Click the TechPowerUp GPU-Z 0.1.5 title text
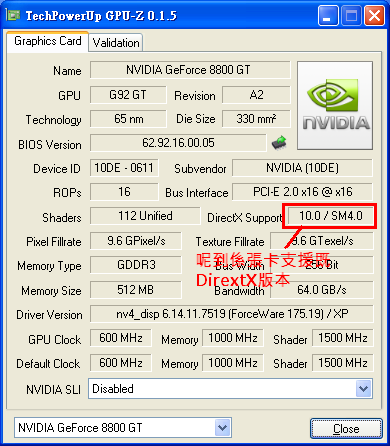The width and height of the screenshot is (390, 446). (101, 15)
